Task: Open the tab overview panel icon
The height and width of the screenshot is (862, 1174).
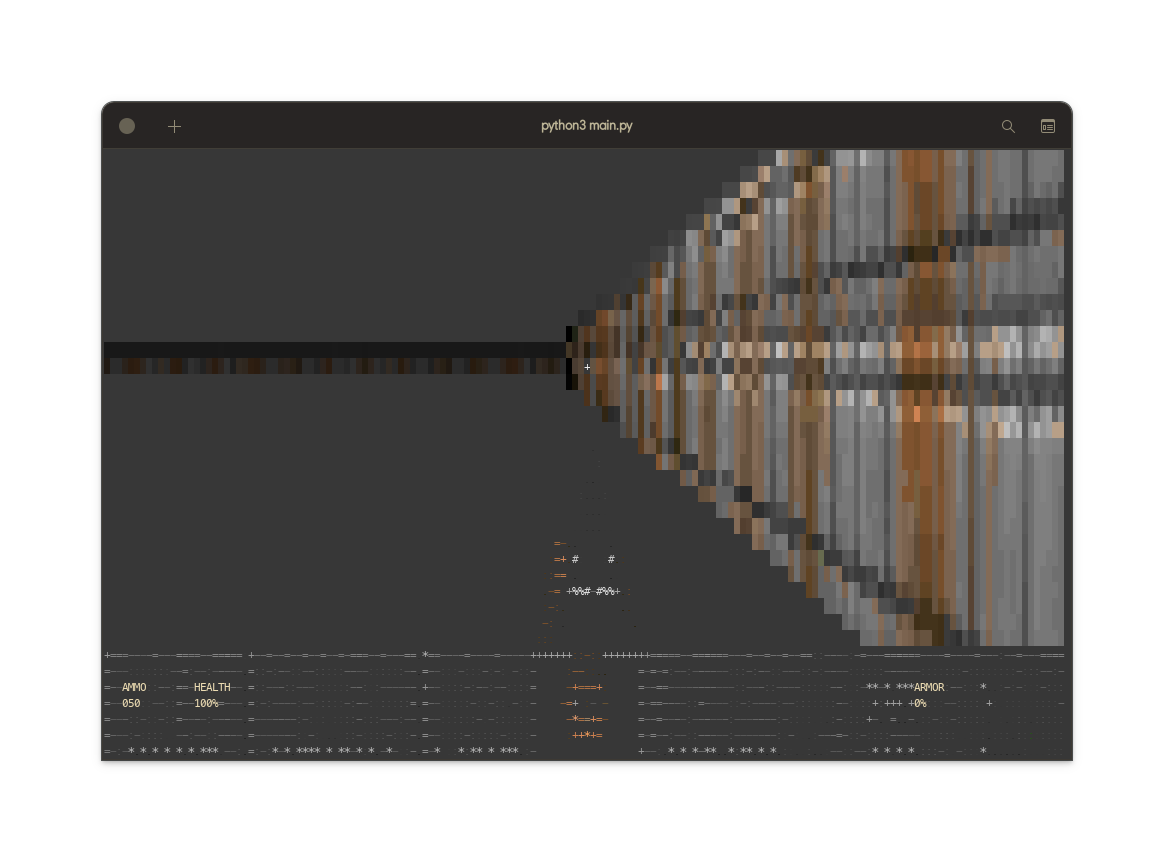Action: point(1048,126)
